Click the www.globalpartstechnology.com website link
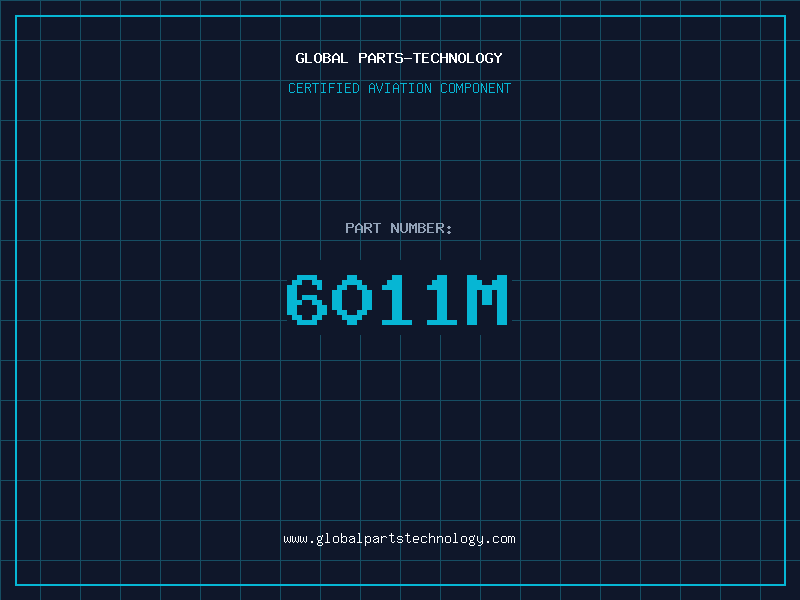 click(399, 539)
